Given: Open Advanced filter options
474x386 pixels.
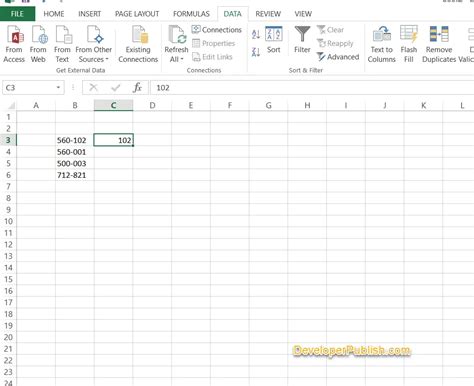Looking at the screenshot, I should (x=338, y=57).
